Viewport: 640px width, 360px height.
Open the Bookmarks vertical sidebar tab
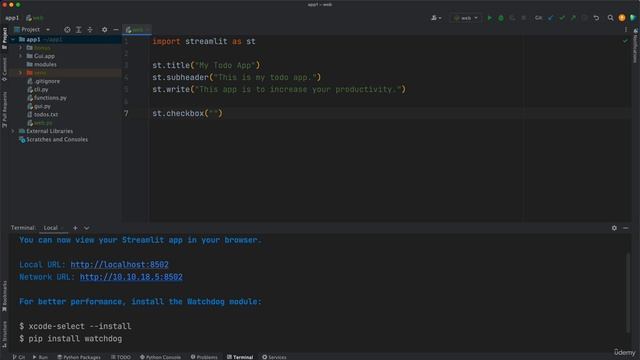(4, 296)
